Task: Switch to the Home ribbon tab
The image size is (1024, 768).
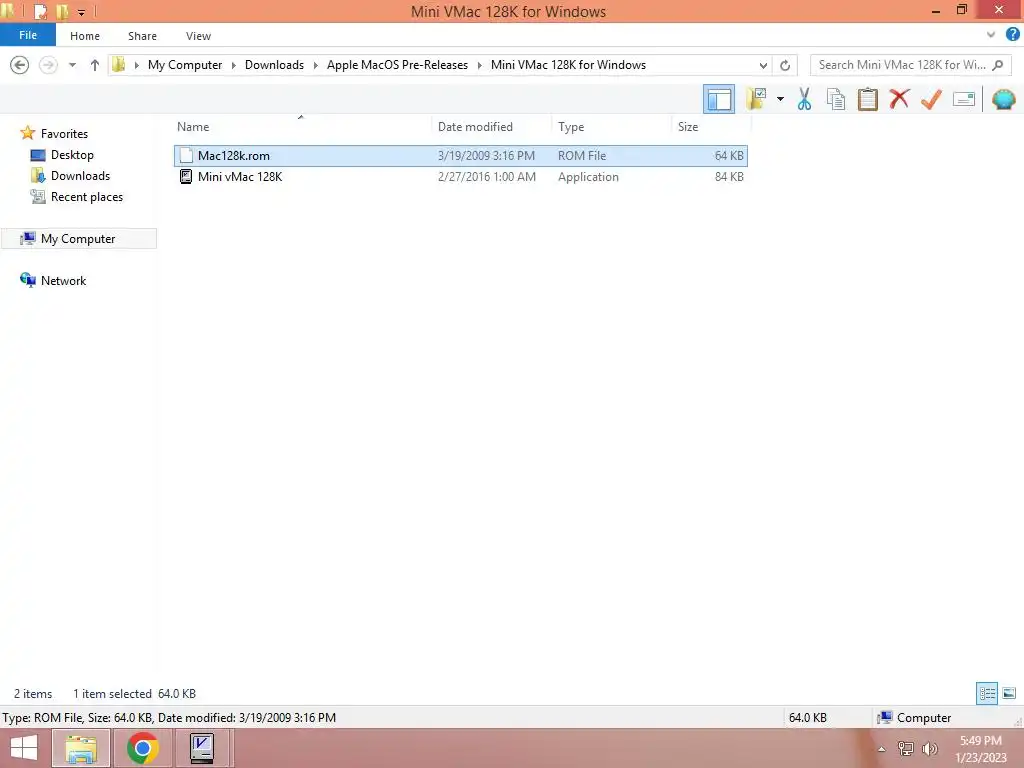Action: [x=85, y=36]
